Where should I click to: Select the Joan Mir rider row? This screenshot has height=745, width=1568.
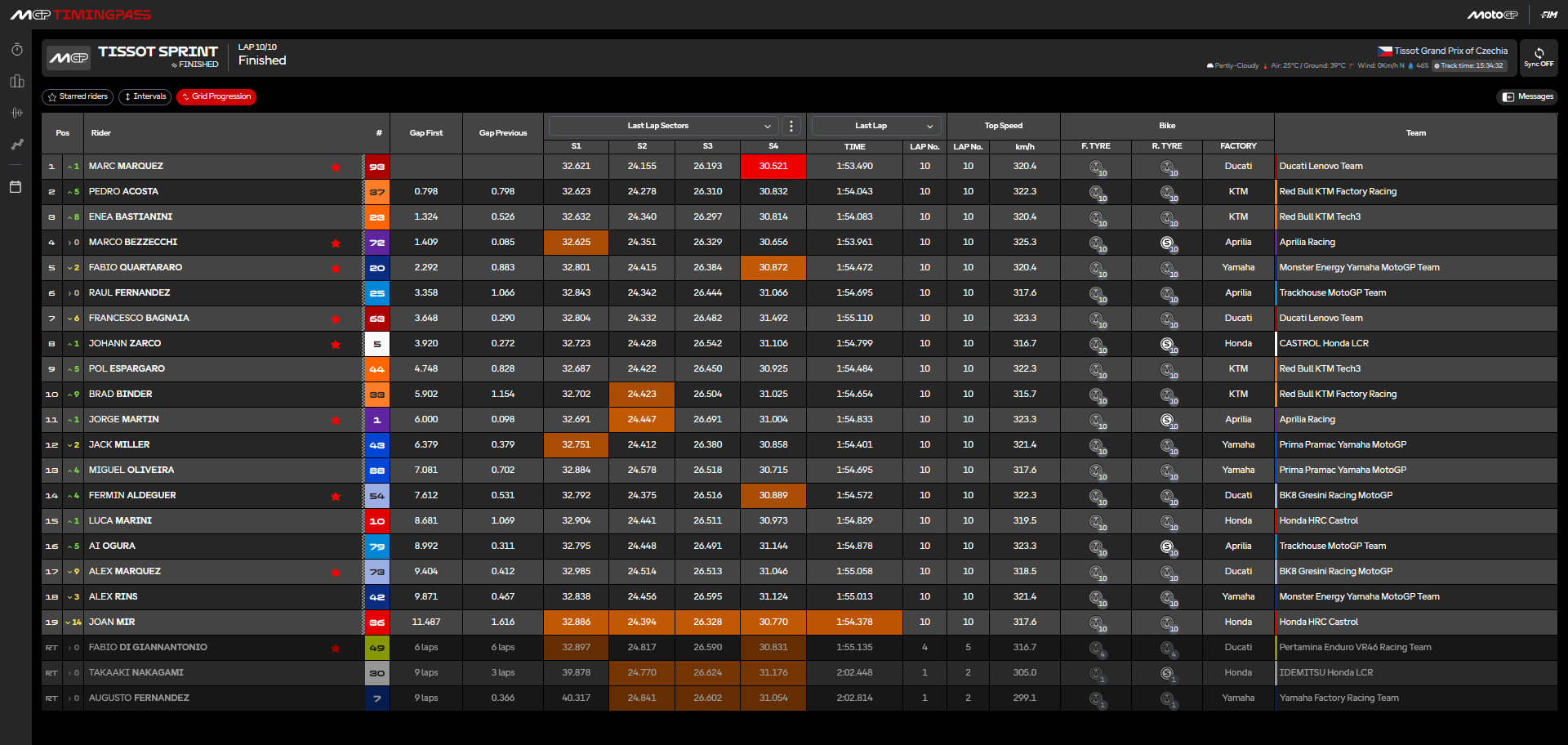point(800,622)
